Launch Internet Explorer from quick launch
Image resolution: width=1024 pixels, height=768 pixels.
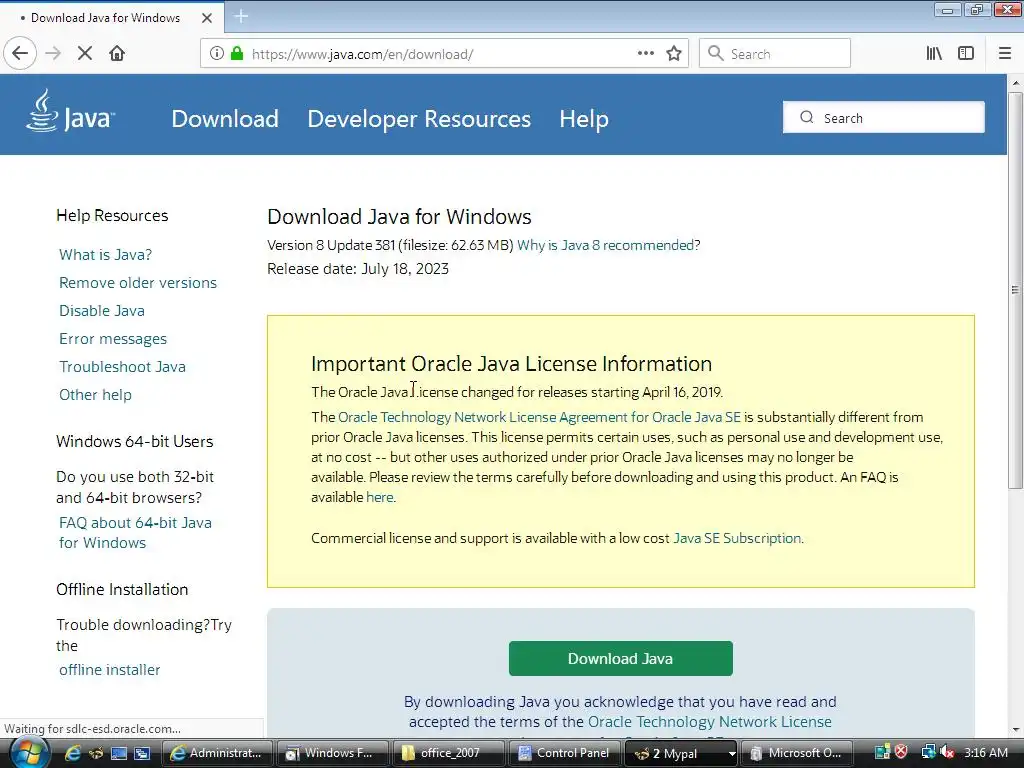pyautogui.click(x=72, y=753)
